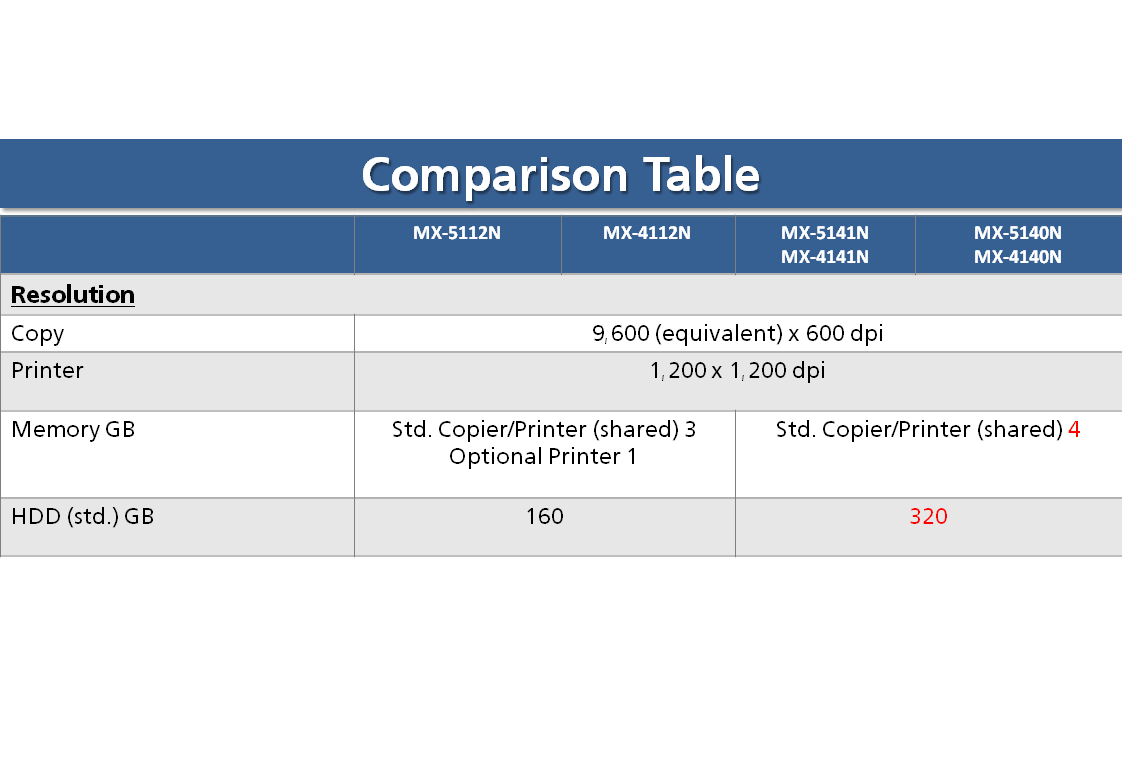This screenshot has height=759, width=1122.
Task: Select the 9,600 (equivalent) x 600 dpi value
Action: (737, 334)
